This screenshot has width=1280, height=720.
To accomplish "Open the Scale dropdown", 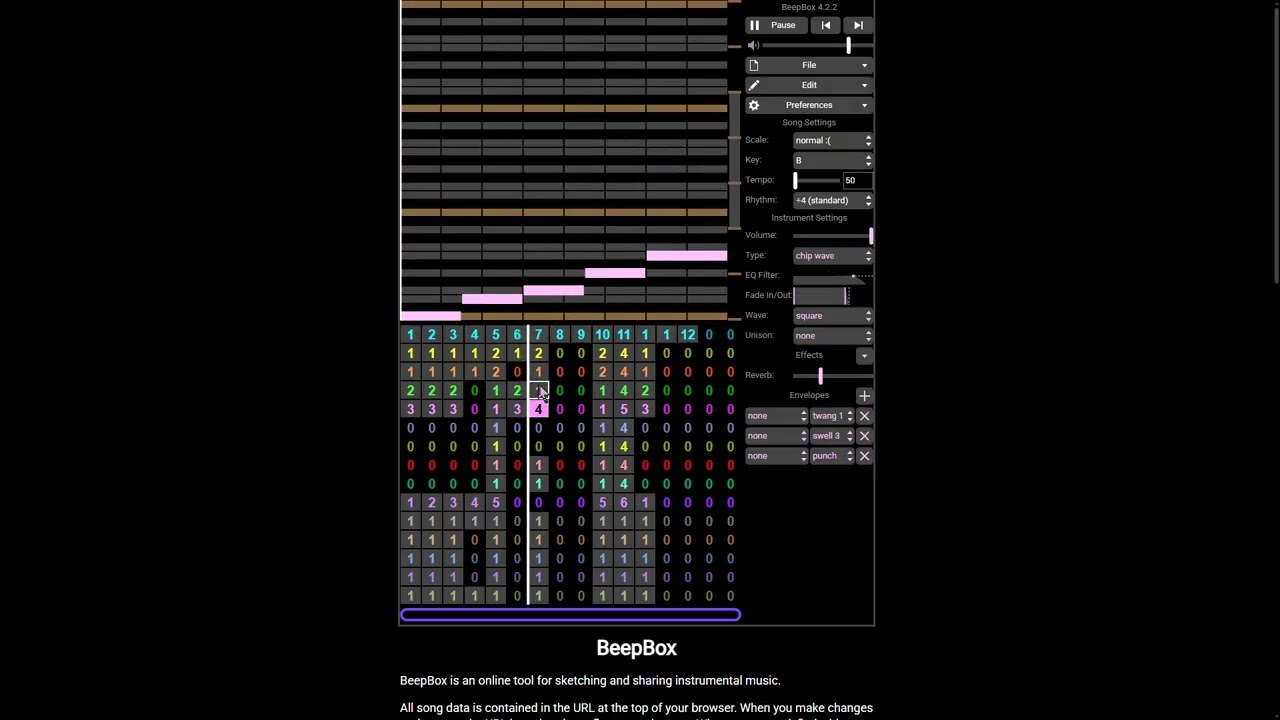I will pos(833,140).
